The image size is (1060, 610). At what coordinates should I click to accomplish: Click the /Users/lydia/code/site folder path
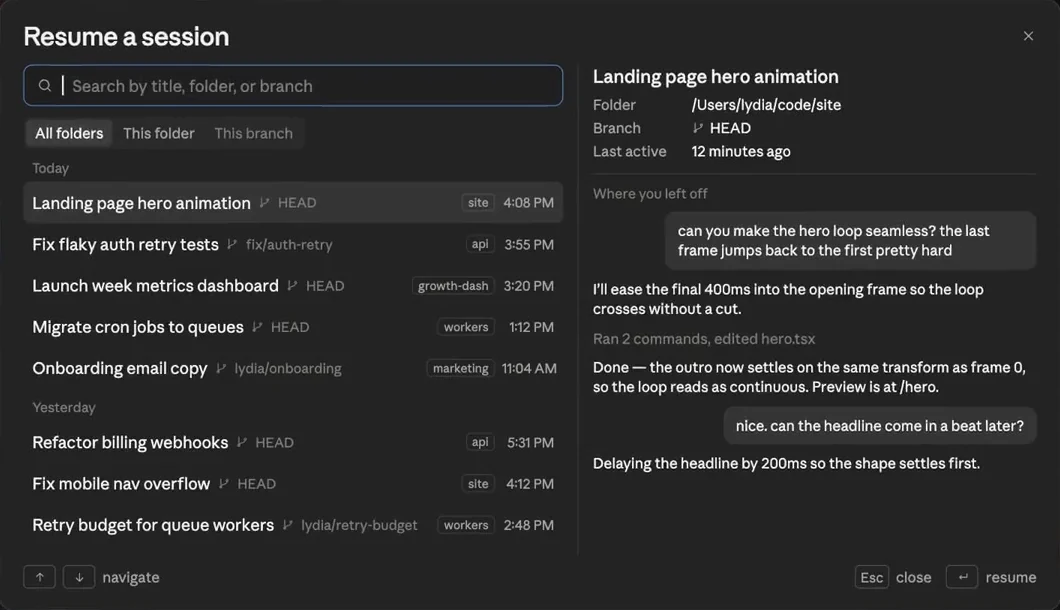(767, 105)
